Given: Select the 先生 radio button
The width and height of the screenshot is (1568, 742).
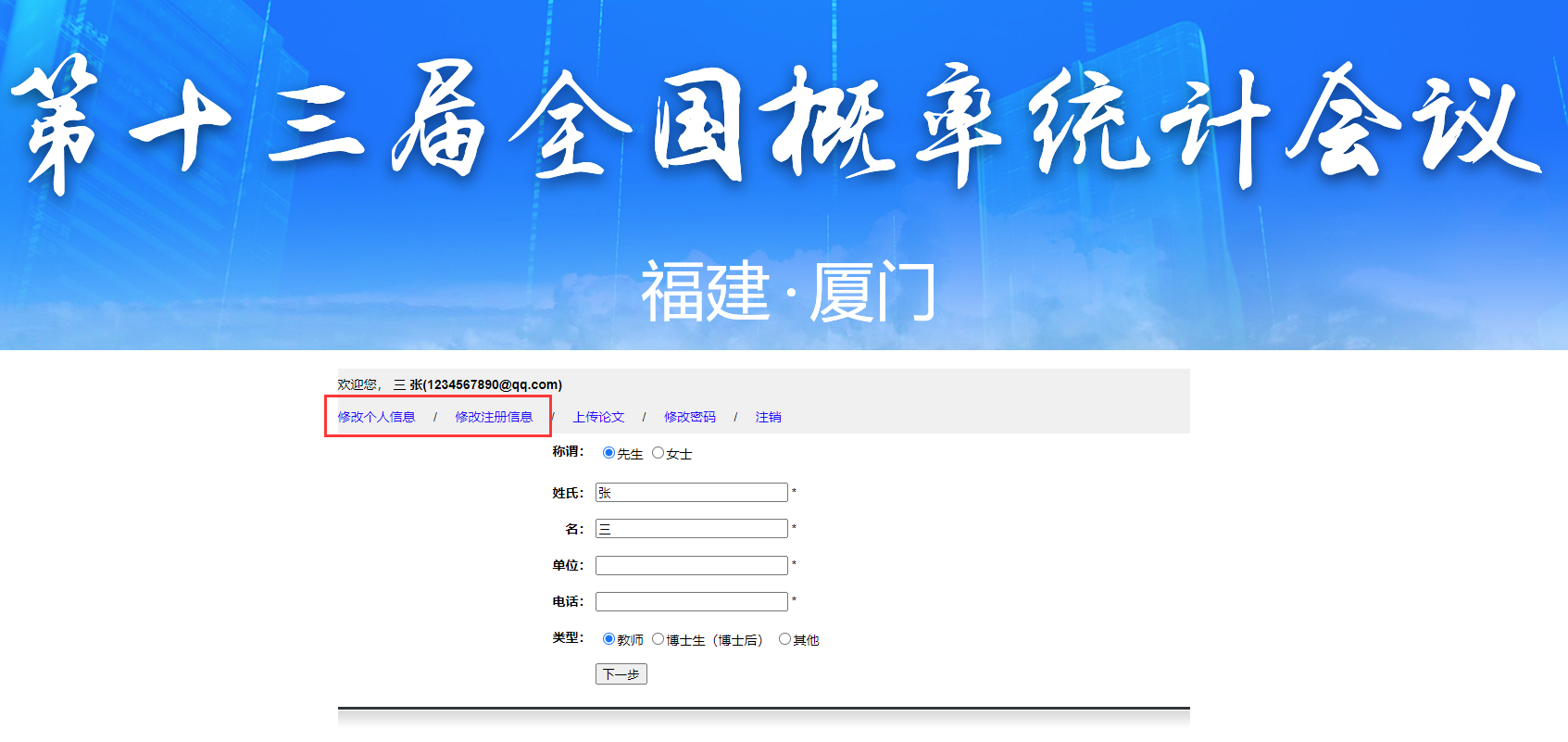Looking at the screenshot, I should pyautogui.click(x=608, y=453).
